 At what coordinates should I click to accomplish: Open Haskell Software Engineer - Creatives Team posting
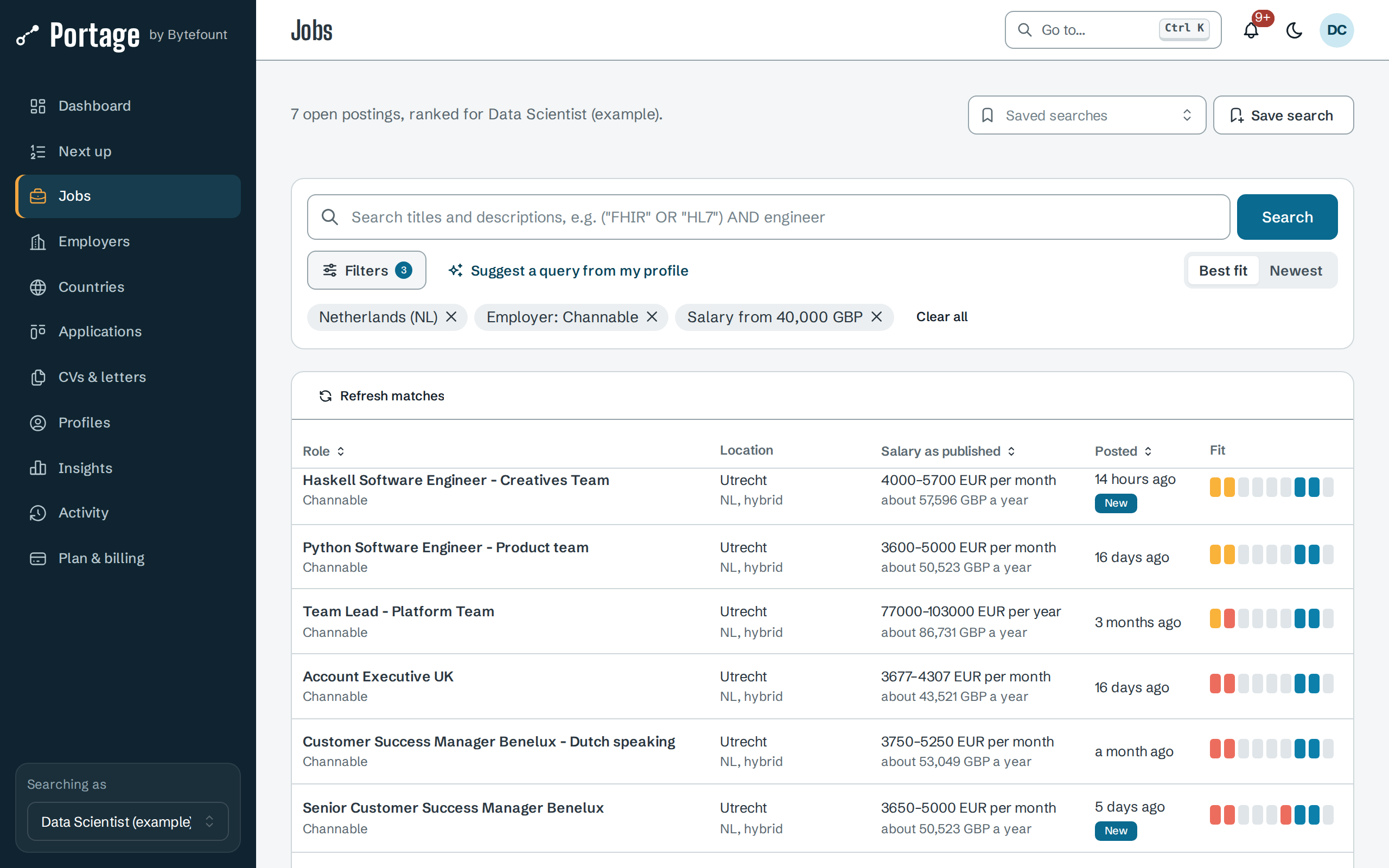pos(456,480)
